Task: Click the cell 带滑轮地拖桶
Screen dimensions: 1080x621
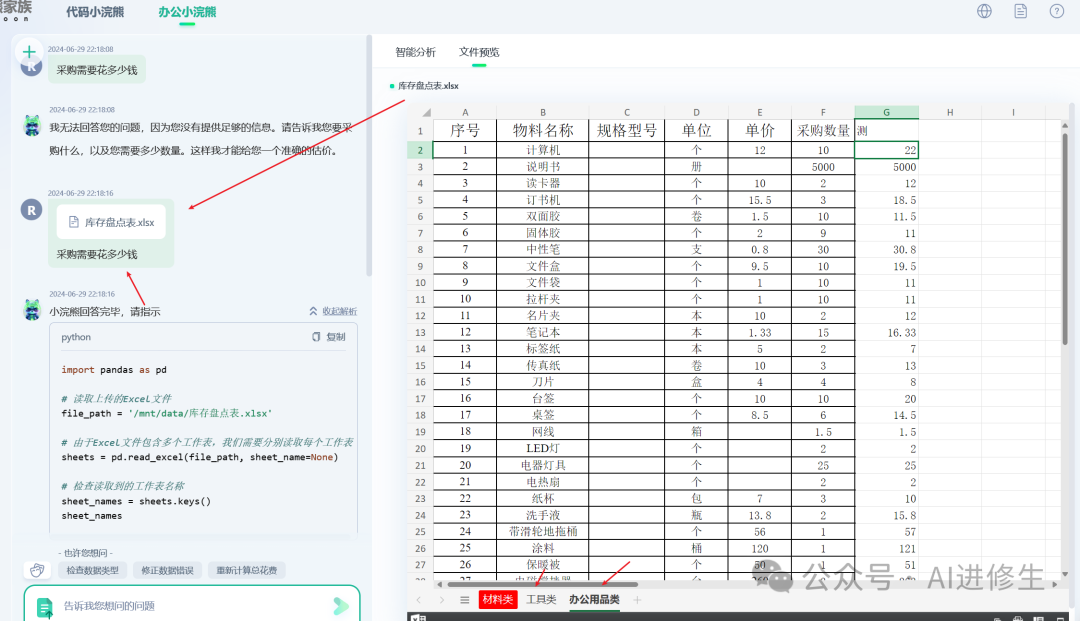Action: pyautogui.click(x=543, y=531)
